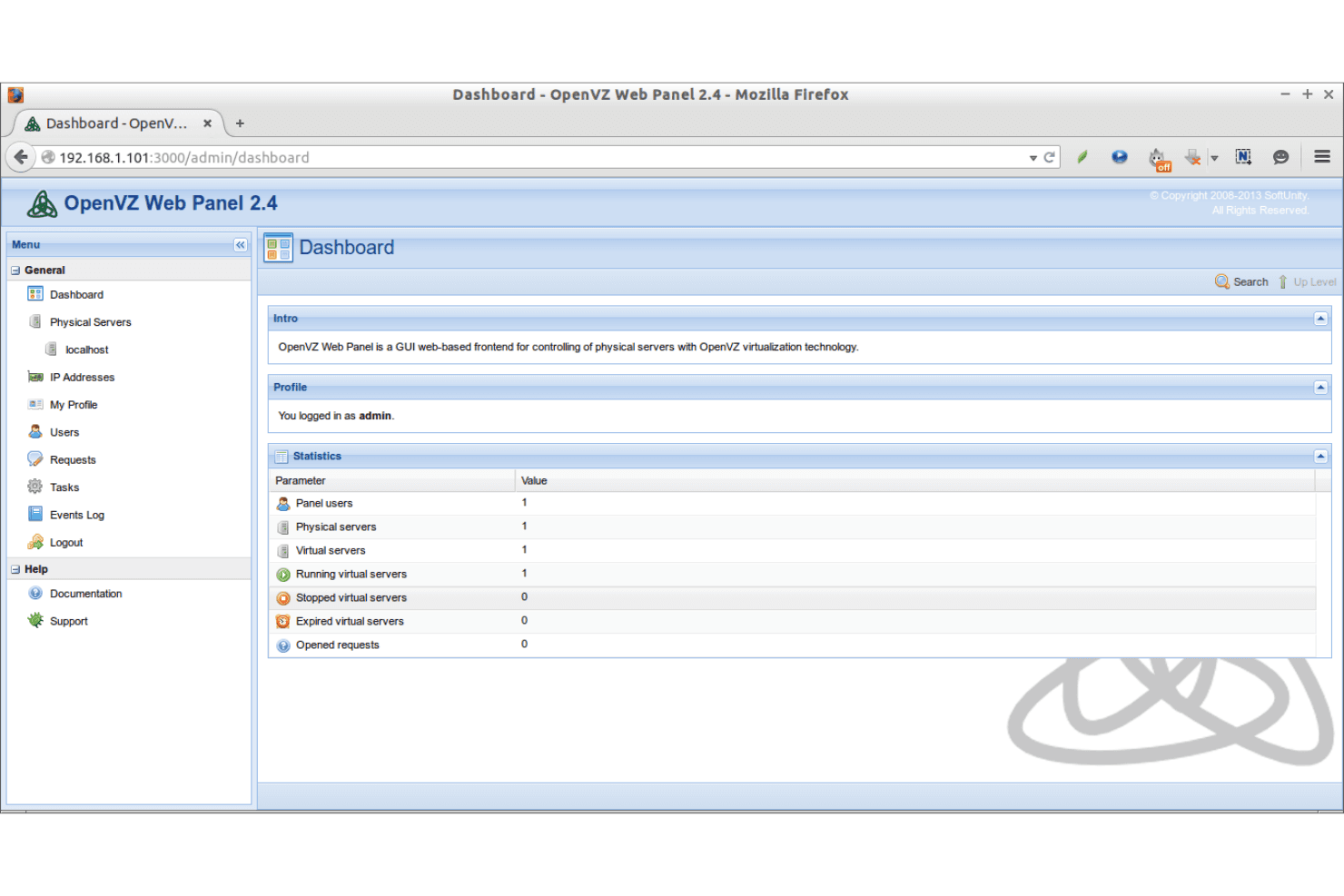Viewport: 1344px width, 896px height.
Task: Open Requests in the sidebar
Action: [73, 460]
